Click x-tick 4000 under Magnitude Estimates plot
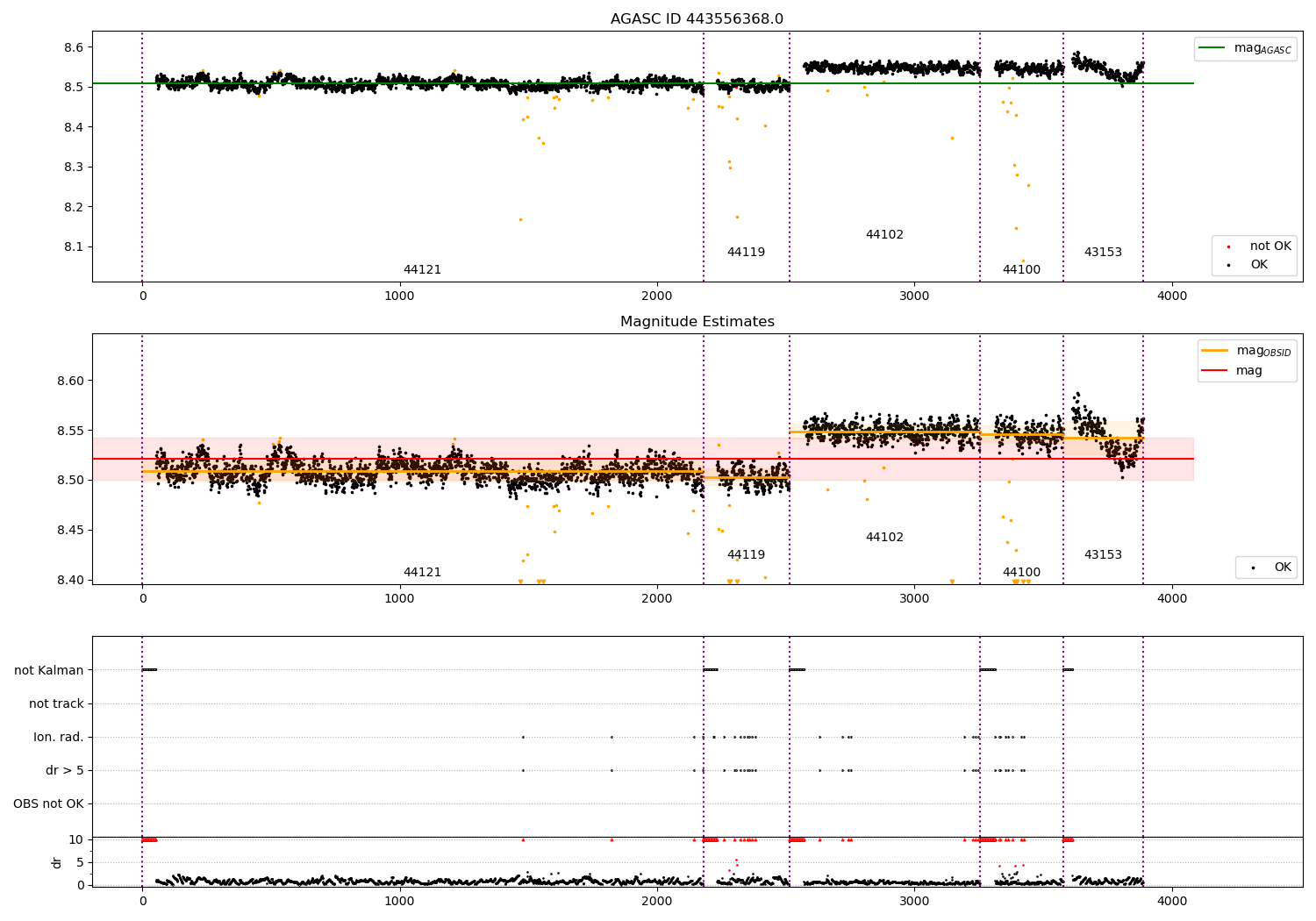1316x921 pixels. (x=1172, y=598)
